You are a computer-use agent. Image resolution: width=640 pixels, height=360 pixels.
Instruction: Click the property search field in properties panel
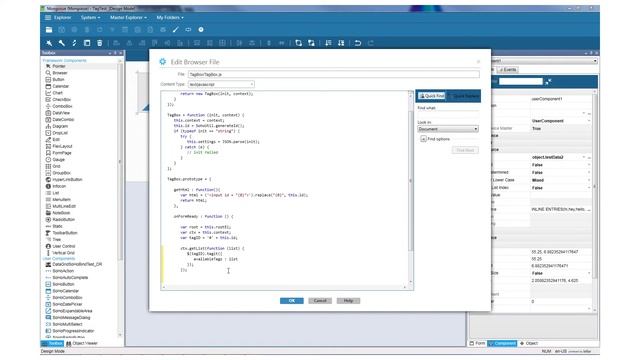pyautogui.click(x=521, y=82)
